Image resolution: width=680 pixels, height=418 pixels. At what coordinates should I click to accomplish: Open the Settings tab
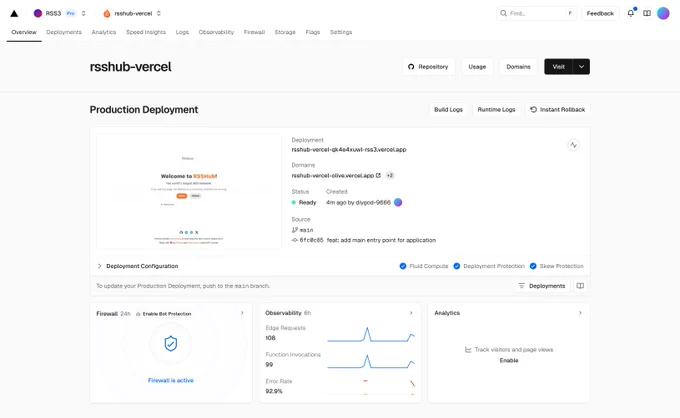click(341, 32)
